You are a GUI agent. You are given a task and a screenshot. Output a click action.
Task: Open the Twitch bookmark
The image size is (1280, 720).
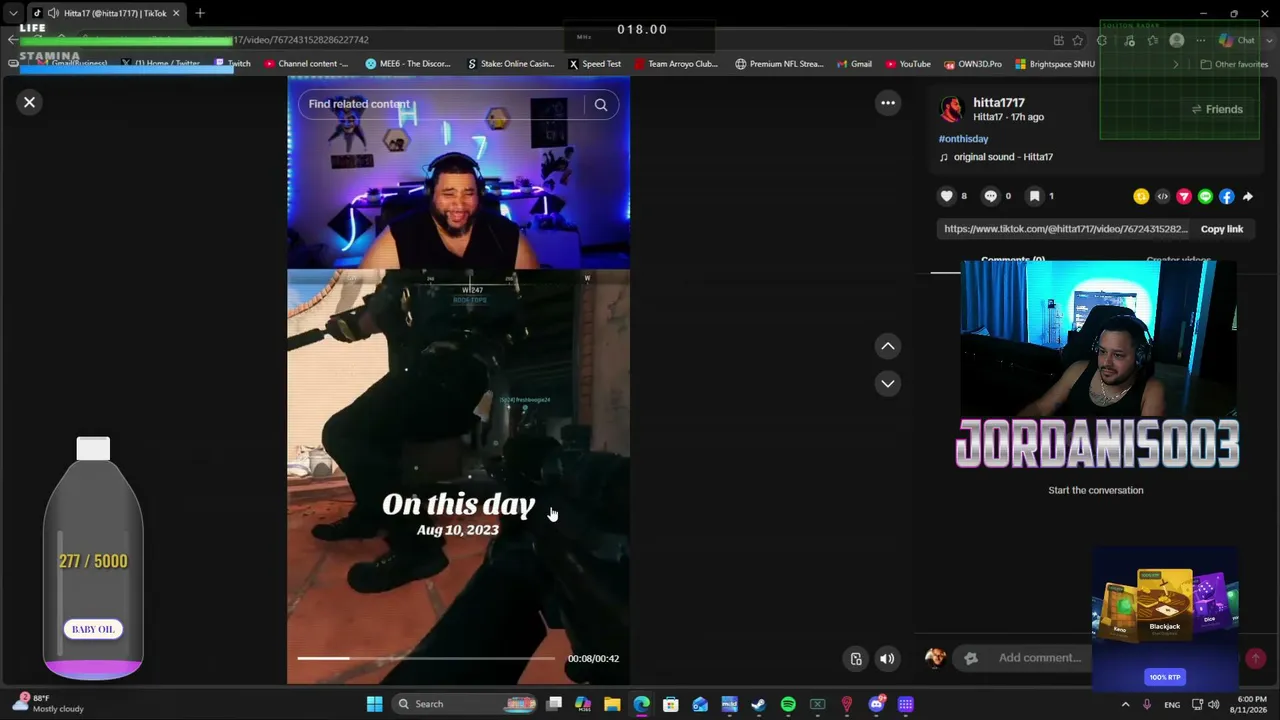(233, 64)
